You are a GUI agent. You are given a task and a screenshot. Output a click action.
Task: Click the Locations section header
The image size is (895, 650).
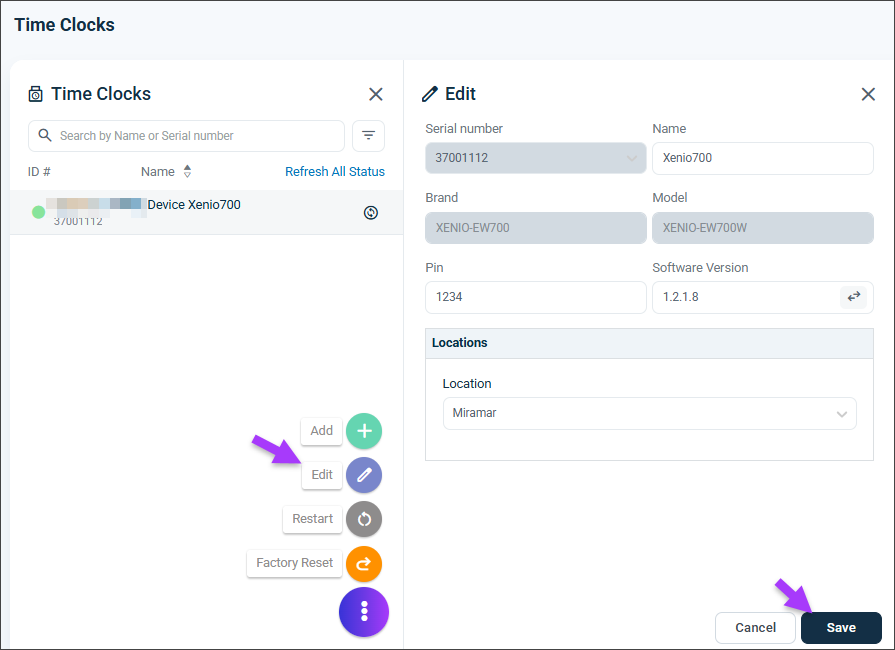pyautogui.click(x=650, y=343)
